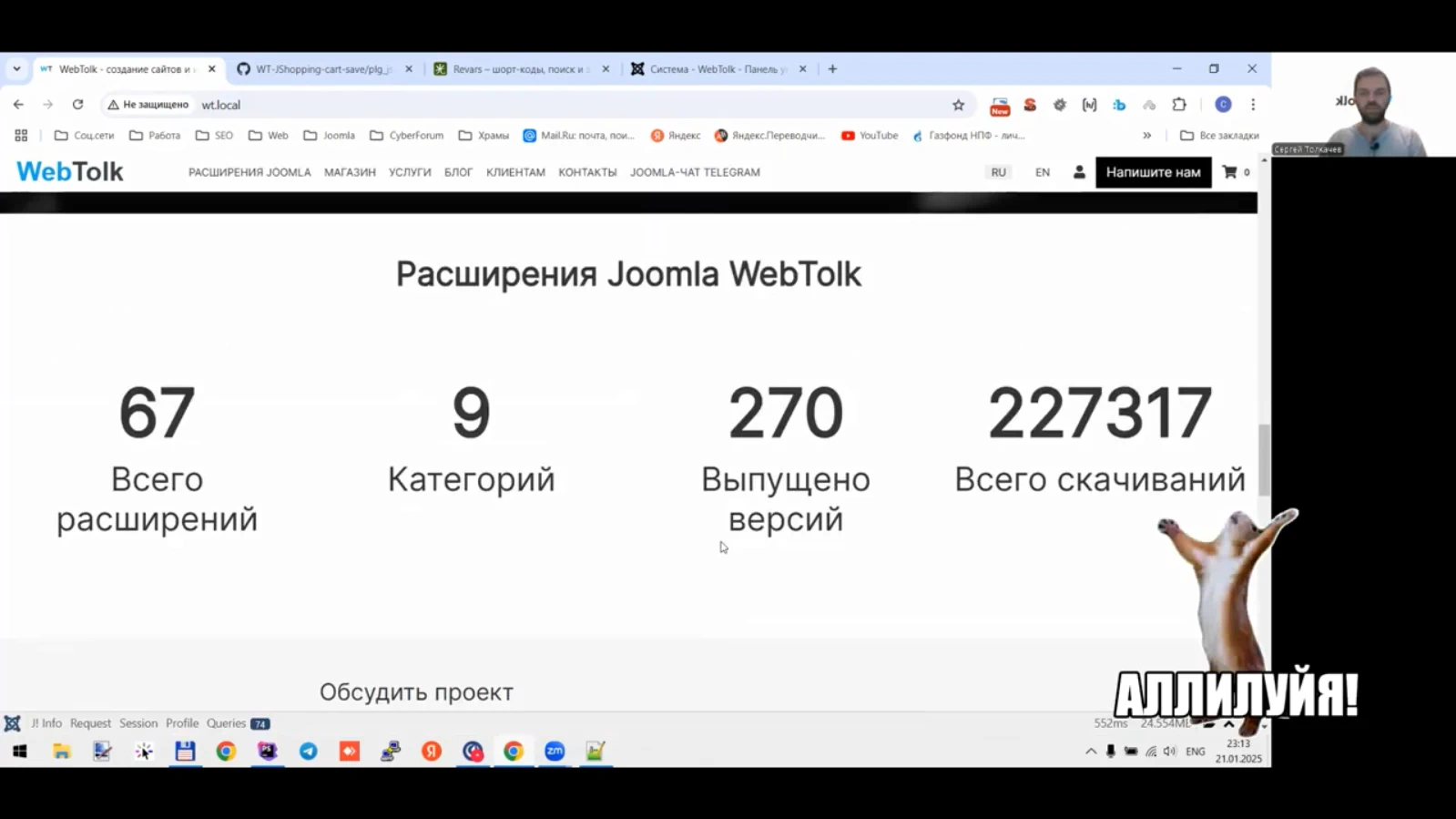Open Telegram from the taskbar
Viewport: 1456px width, 819px height.
(x=309, y=752)
